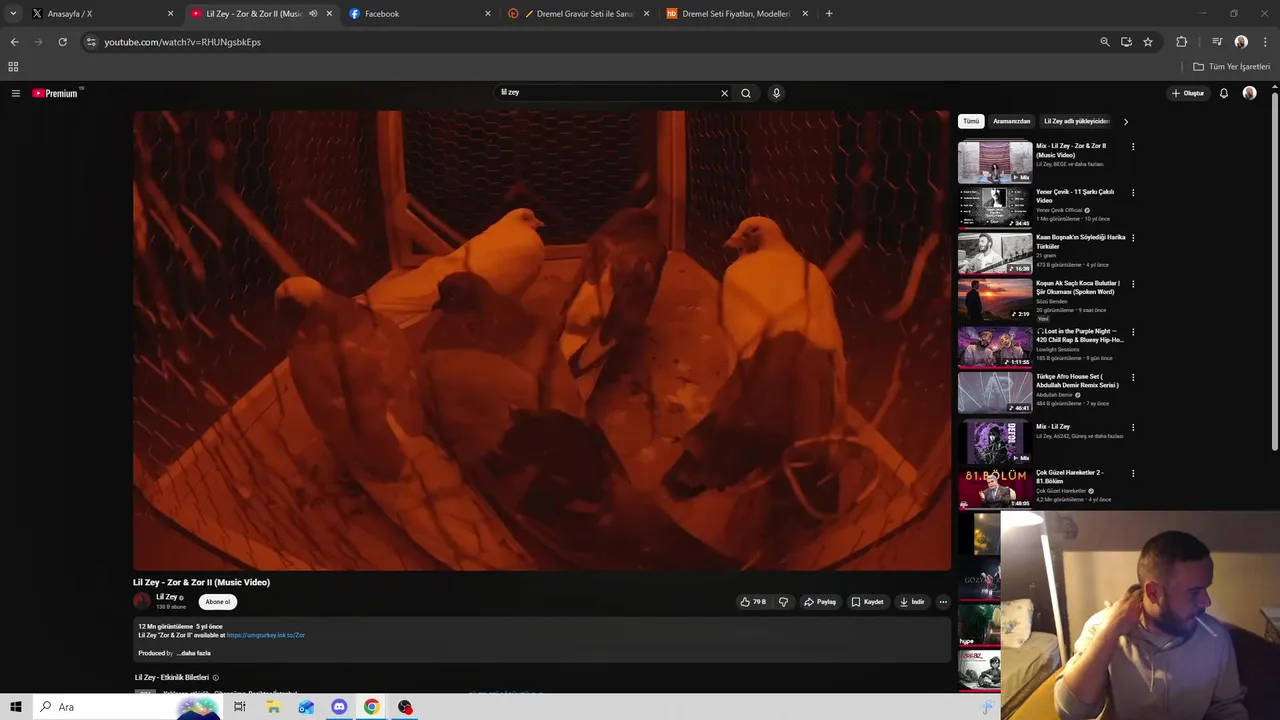Reload the YouTube page
1280x720 pixels.
point(62,42)
